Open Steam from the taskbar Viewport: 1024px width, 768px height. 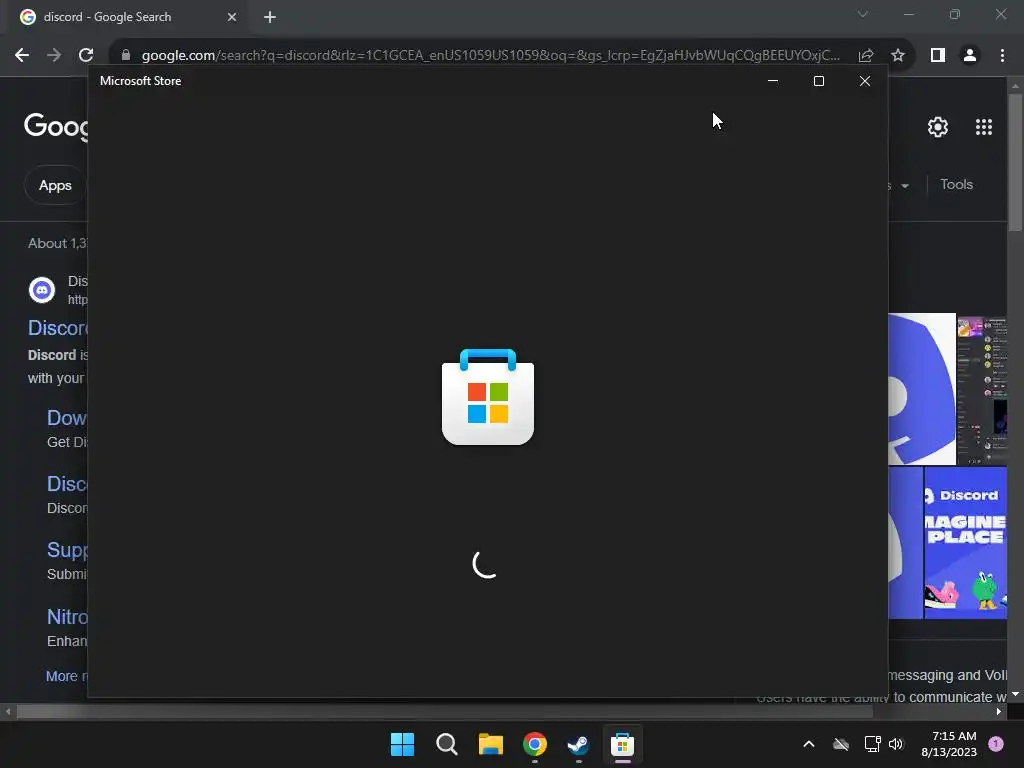[579, 744]
